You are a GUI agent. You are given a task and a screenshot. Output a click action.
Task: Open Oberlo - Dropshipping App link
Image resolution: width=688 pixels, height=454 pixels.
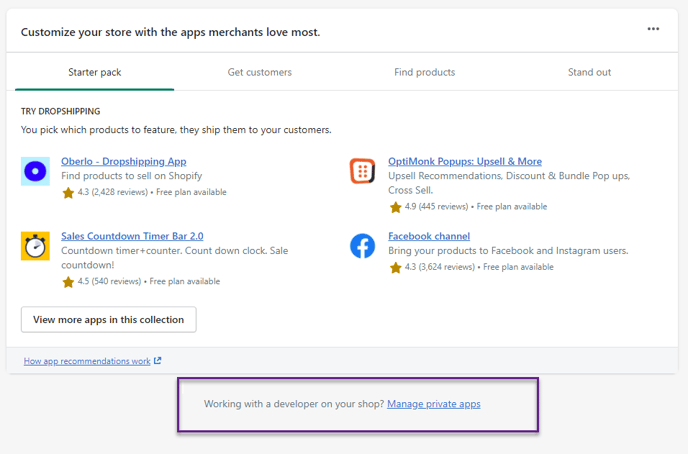point(124,161)
